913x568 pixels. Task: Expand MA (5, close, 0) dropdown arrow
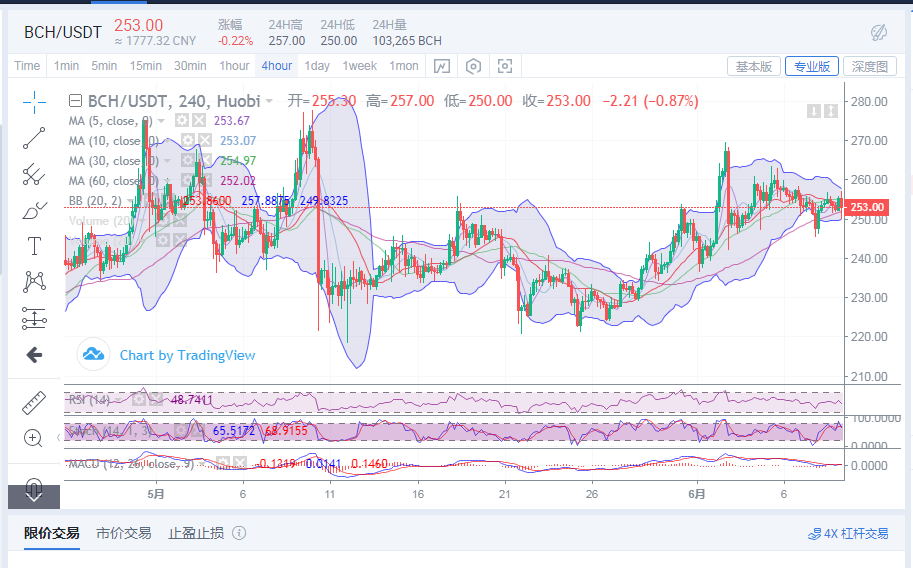click(161, 121)
